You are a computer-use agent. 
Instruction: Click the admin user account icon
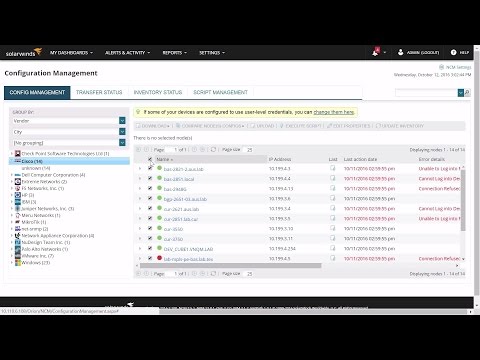tap(401, 52)
